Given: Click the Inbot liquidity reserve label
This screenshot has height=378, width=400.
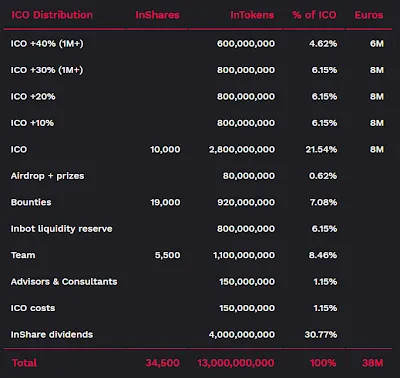Looking at the screenshot, I should pyautogui.click(x=62, y=229).
